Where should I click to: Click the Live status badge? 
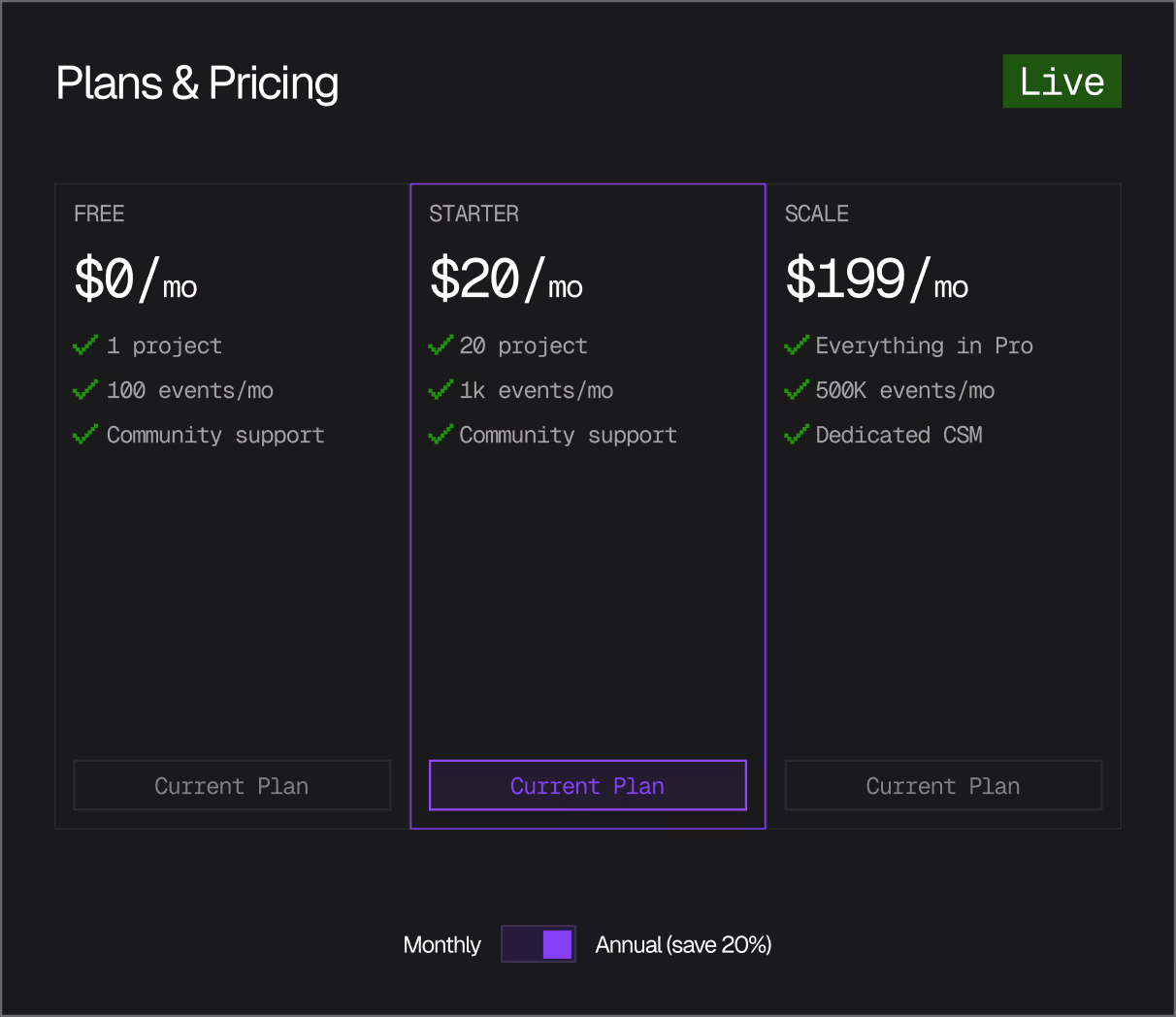coord(1062,82)
